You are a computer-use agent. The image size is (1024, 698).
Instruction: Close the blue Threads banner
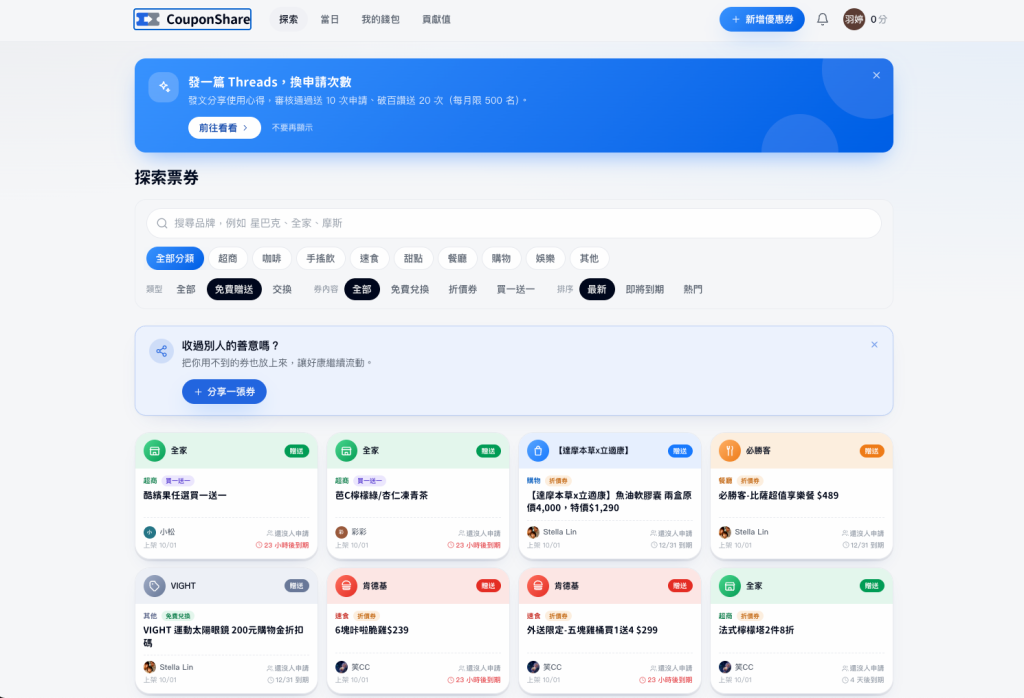pos(876,75)
